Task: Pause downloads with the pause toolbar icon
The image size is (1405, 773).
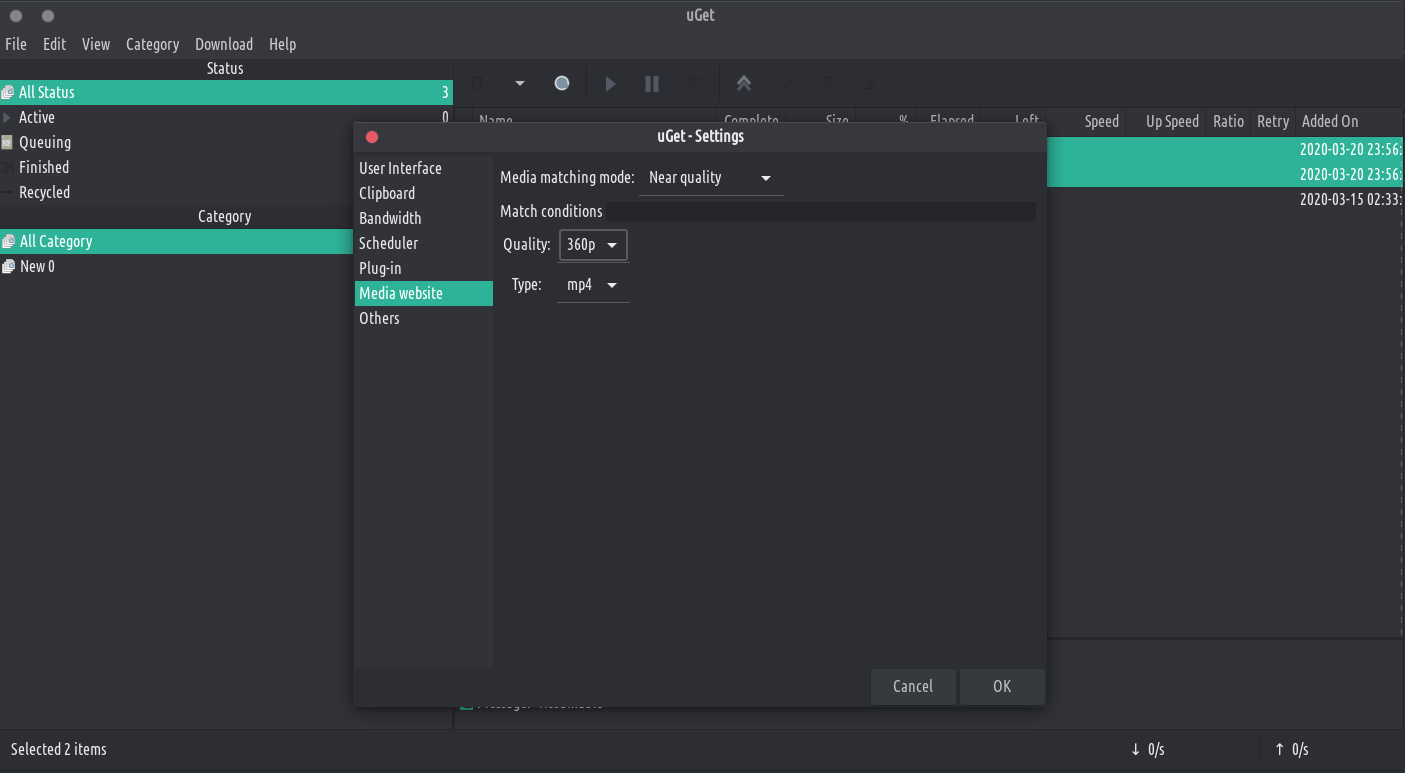Action: click(x=652, y=84)
